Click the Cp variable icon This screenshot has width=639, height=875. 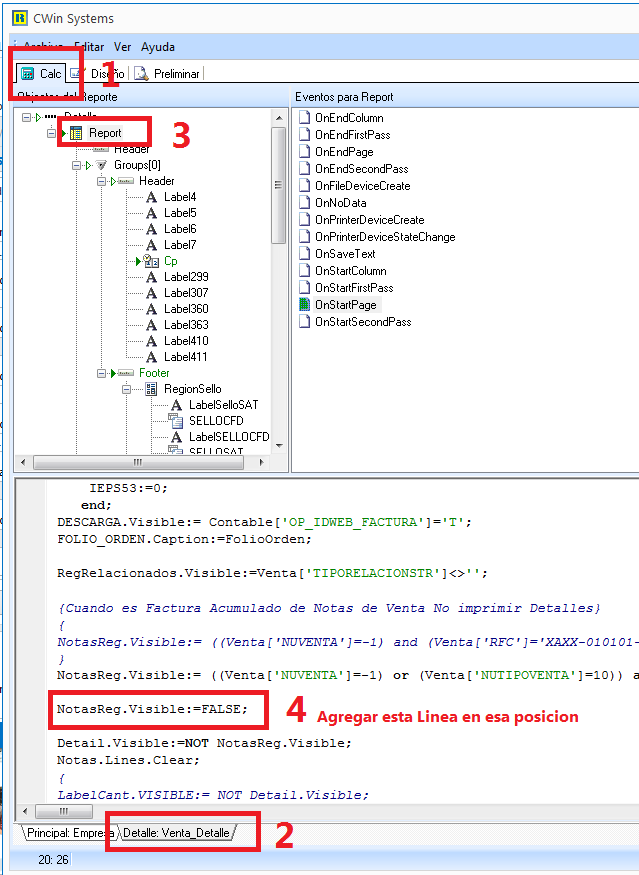151,261
